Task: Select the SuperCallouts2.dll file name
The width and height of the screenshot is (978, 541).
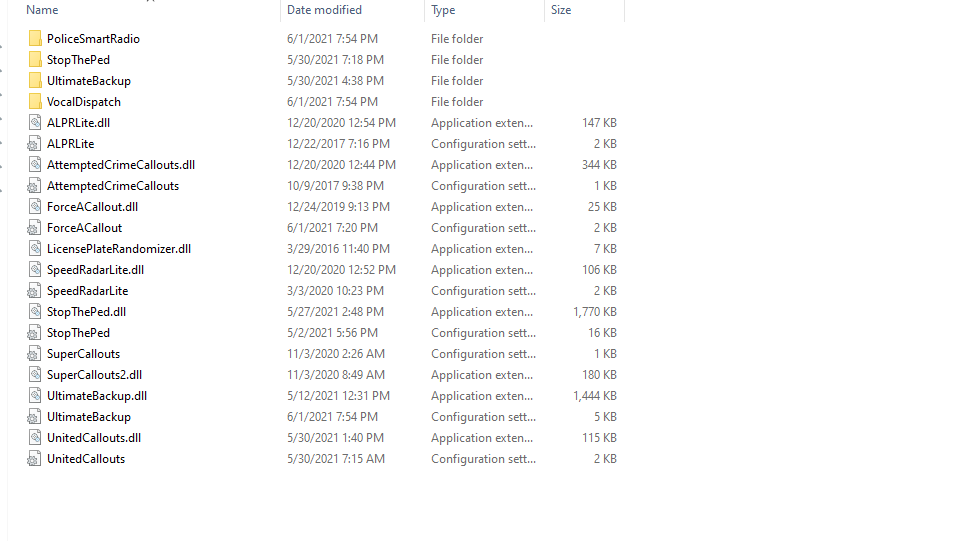Action: 94,375
